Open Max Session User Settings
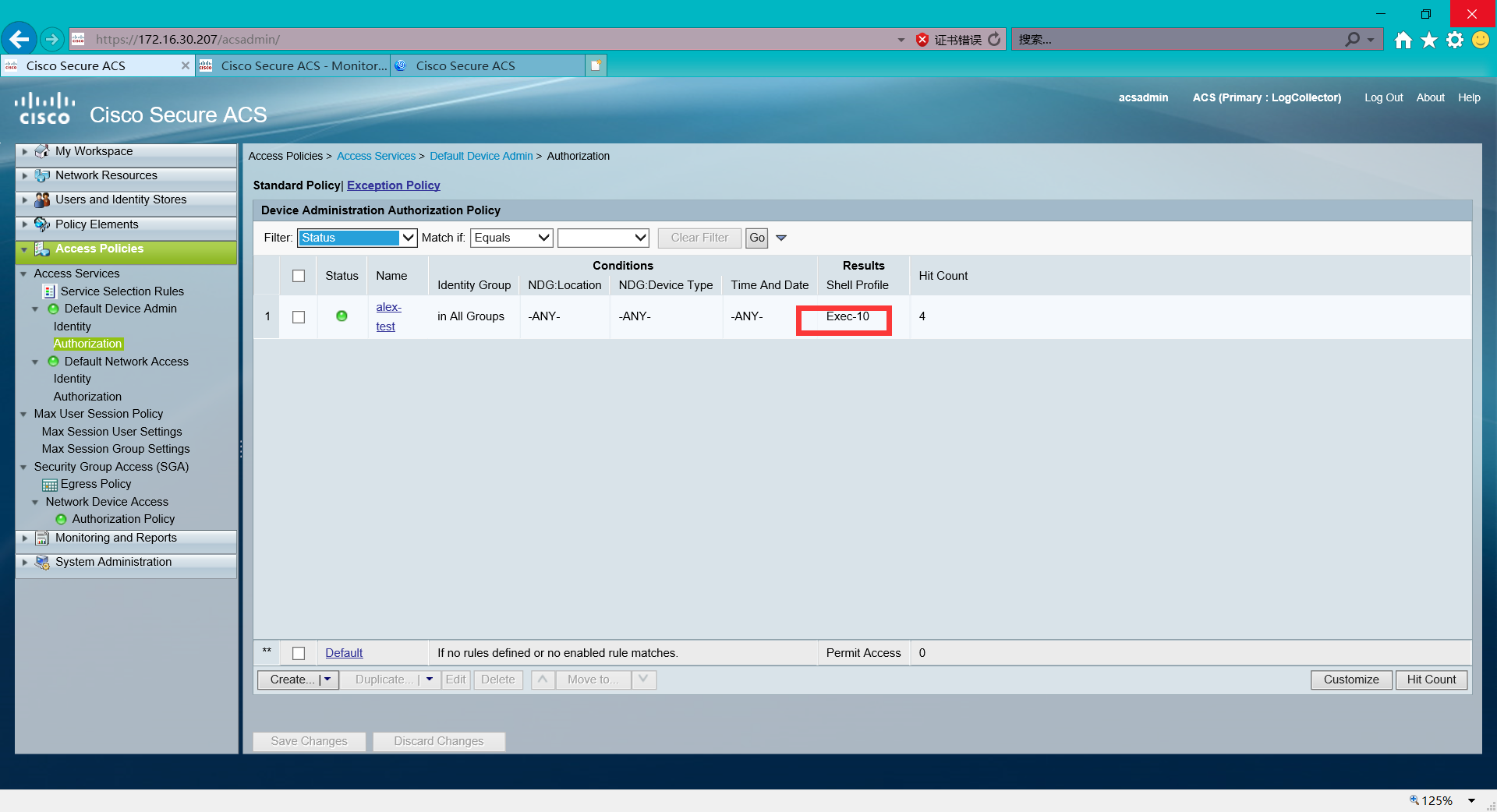The image size is (1497, 812). point(111,432)
